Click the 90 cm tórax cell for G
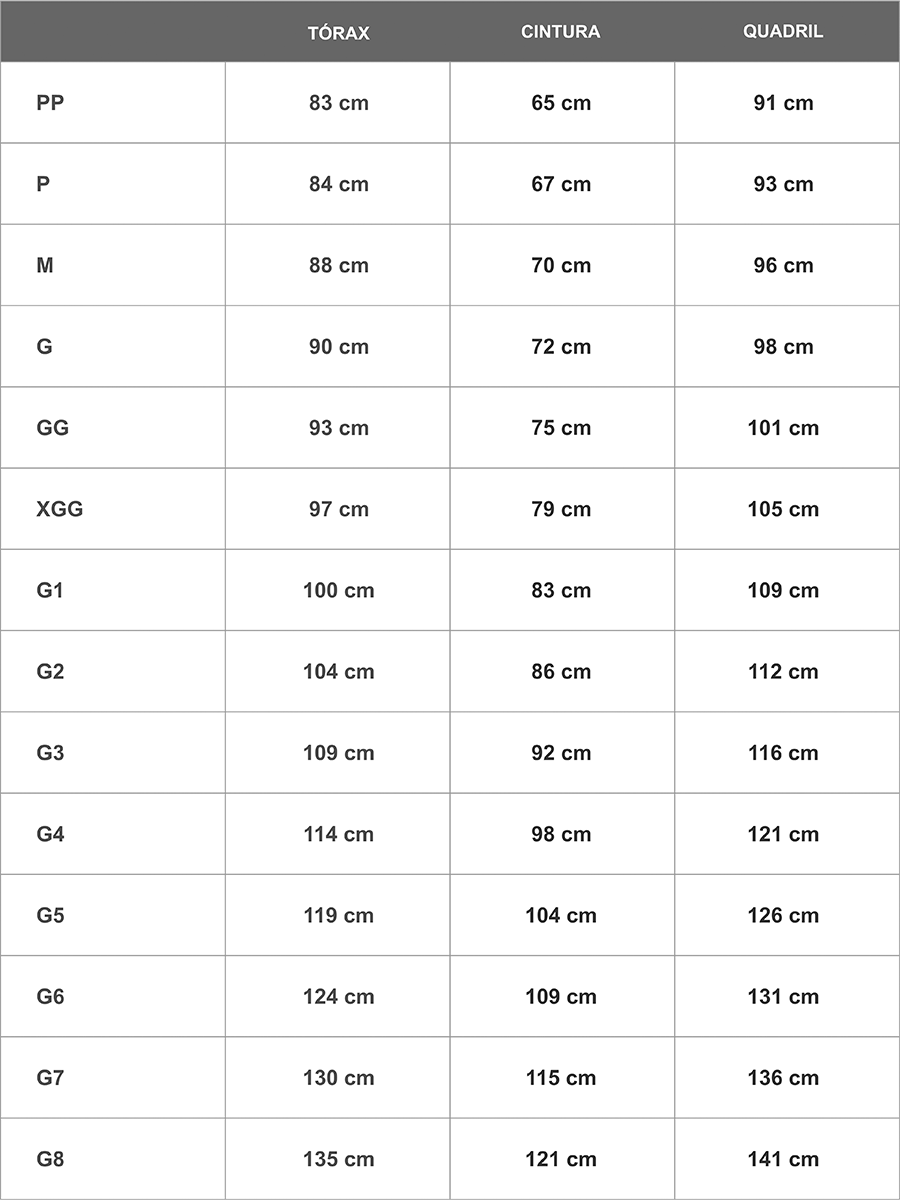The width and height of the screenshot is (900, 1200). click(338, 347)
